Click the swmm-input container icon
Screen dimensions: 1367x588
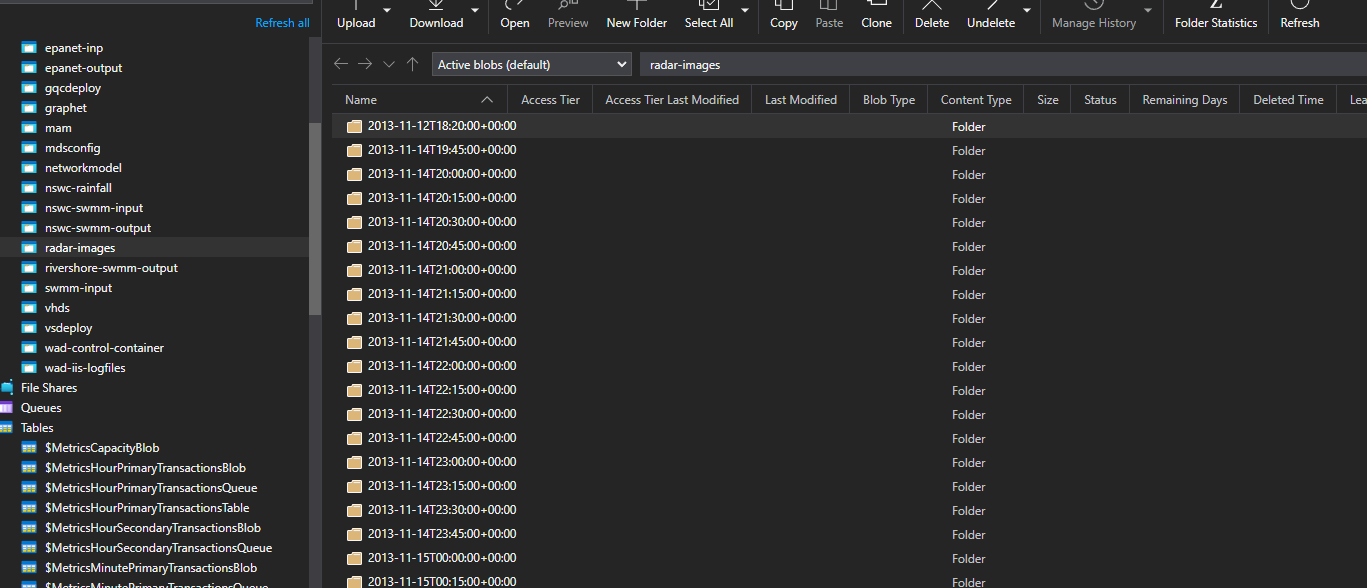click(29, 288)
